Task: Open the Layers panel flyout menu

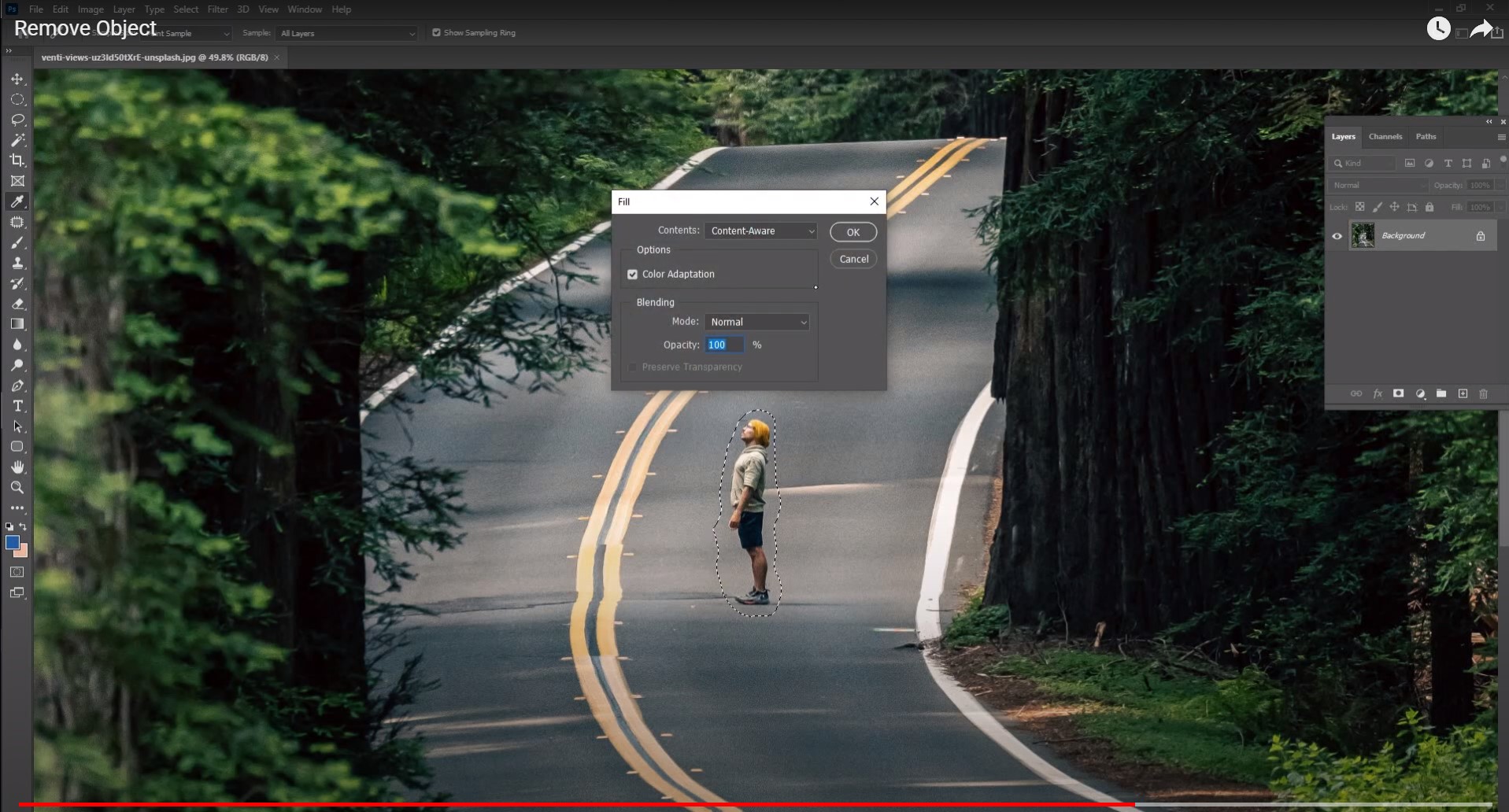Action: click(1501, 137)
